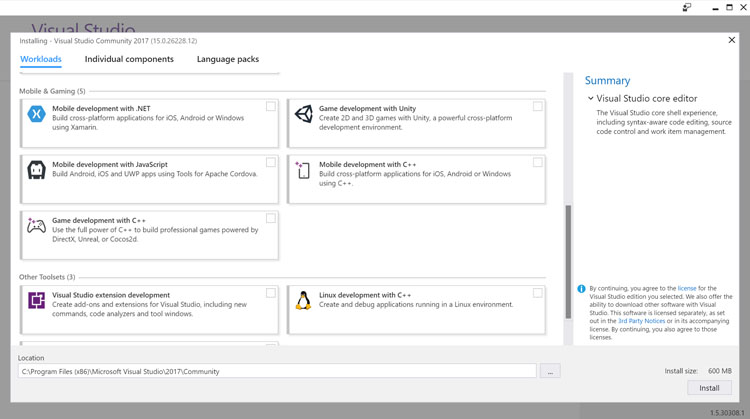Open the Language packs tab

pos(228,59)
